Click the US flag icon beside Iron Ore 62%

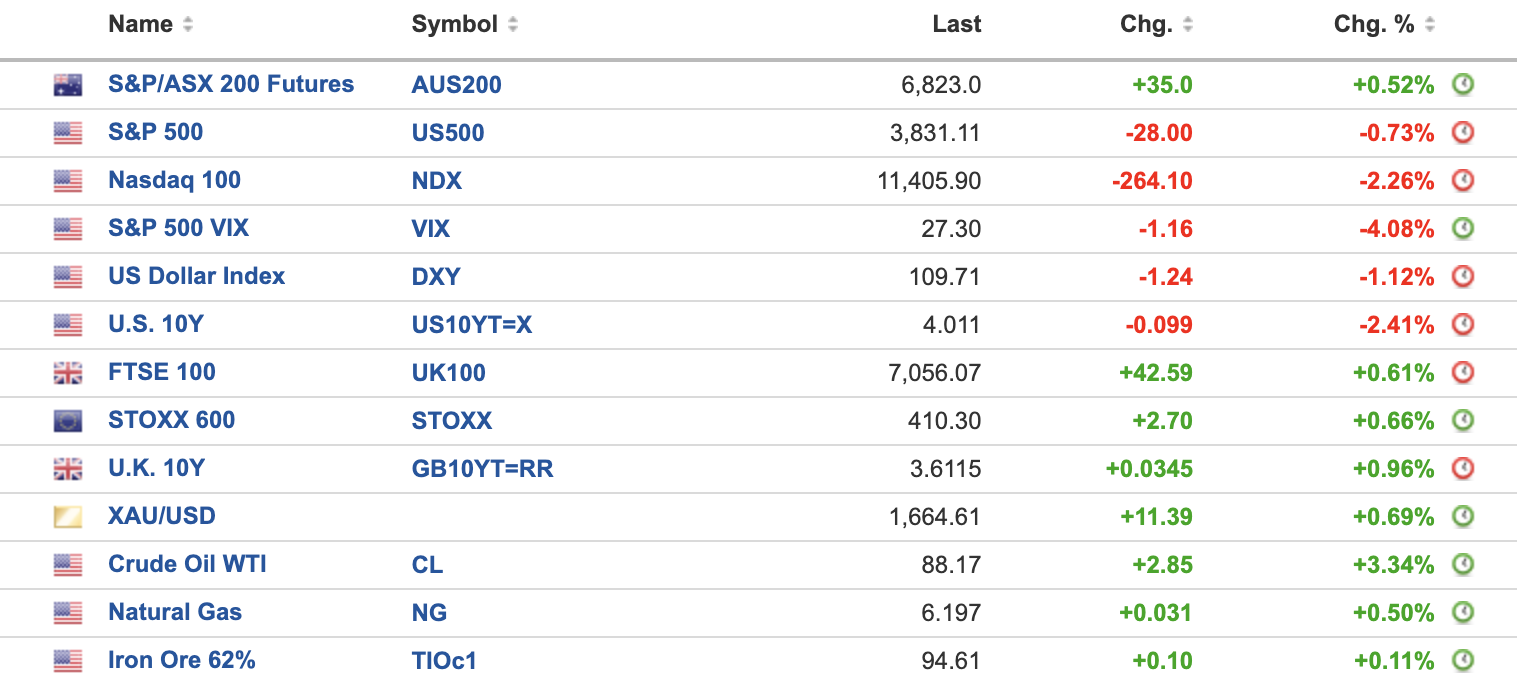pyautogui.click(x=68, y=661)
